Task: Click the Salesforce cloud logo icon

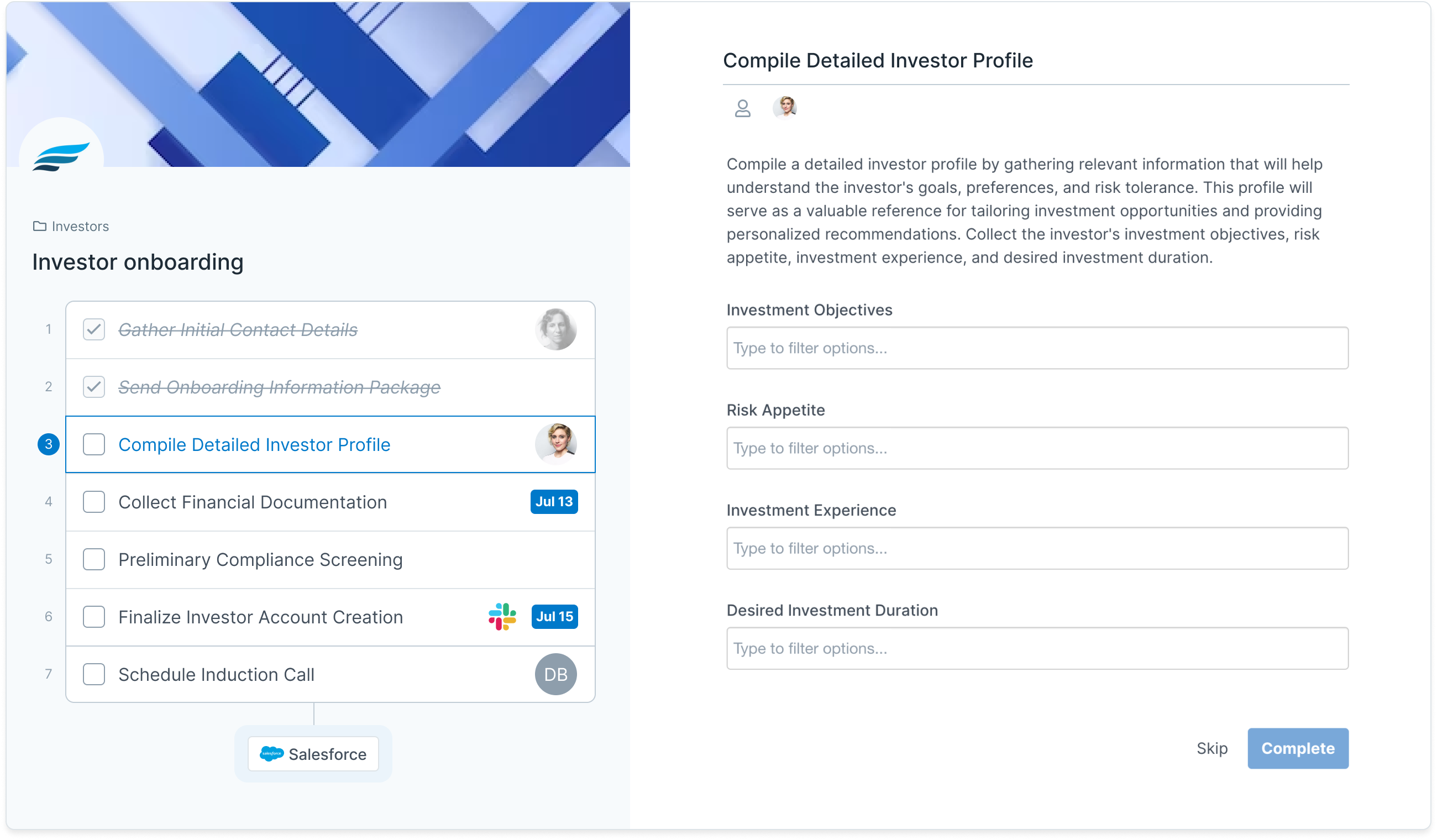Action: [271, 754]
